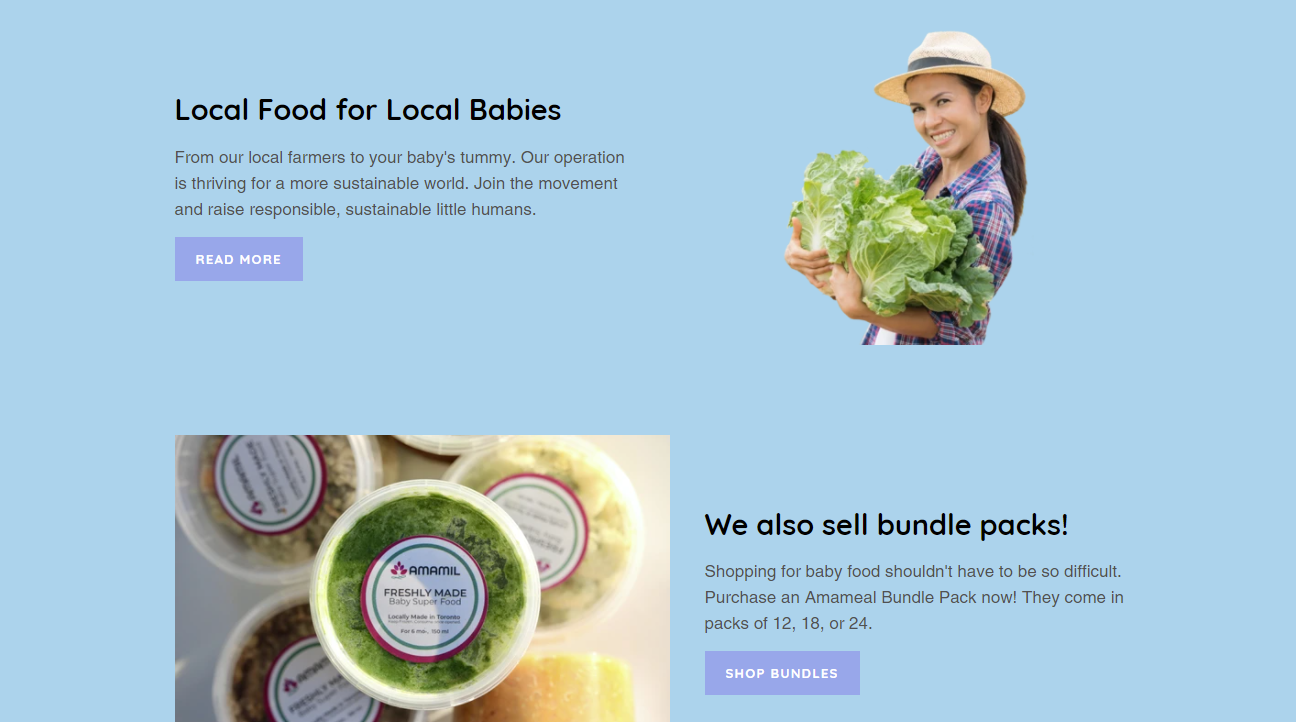The height and width of the screenshot is (722, 1296).
Task: Click the pale puree container behind the green one
Action: point(560,520)
